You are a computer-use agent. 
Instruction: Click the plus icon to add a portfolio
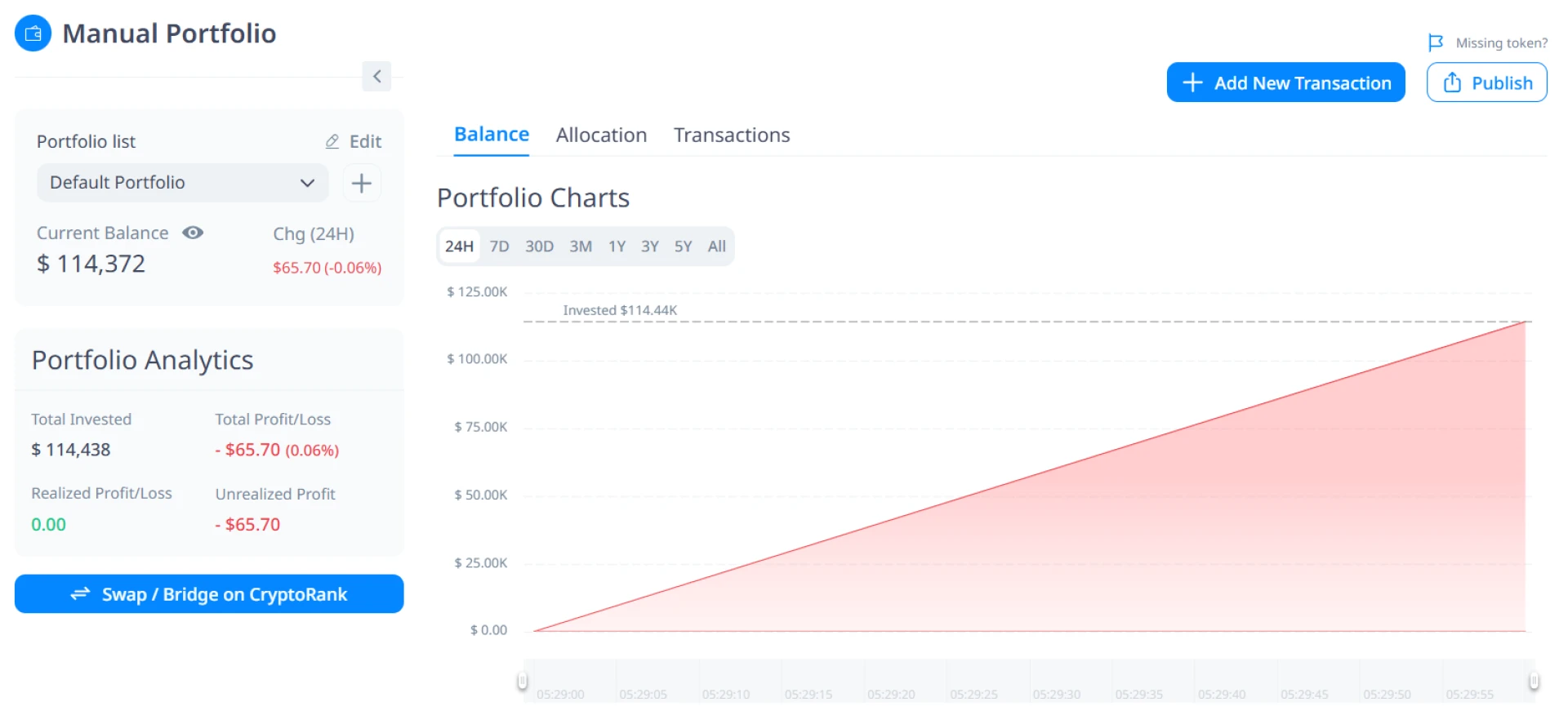pyautogui.click(x=361, y=182)
